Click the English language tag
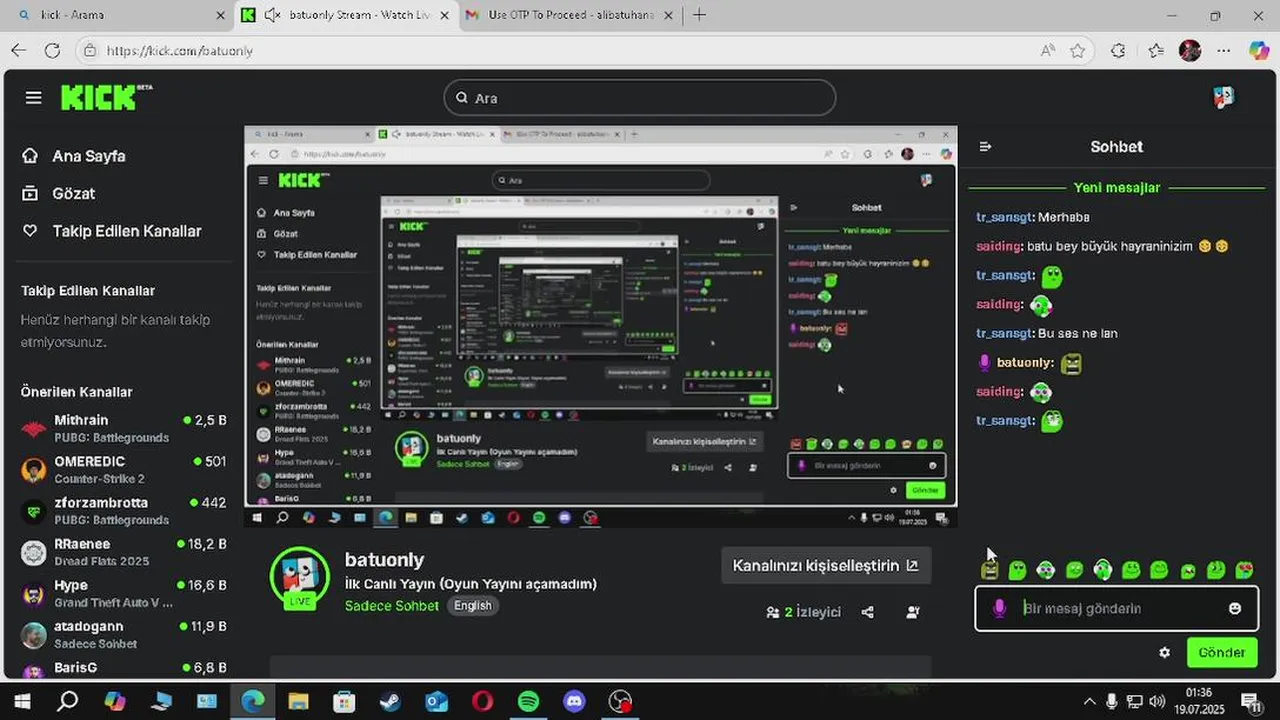1280x720 pixels. [x=473, y=605]
